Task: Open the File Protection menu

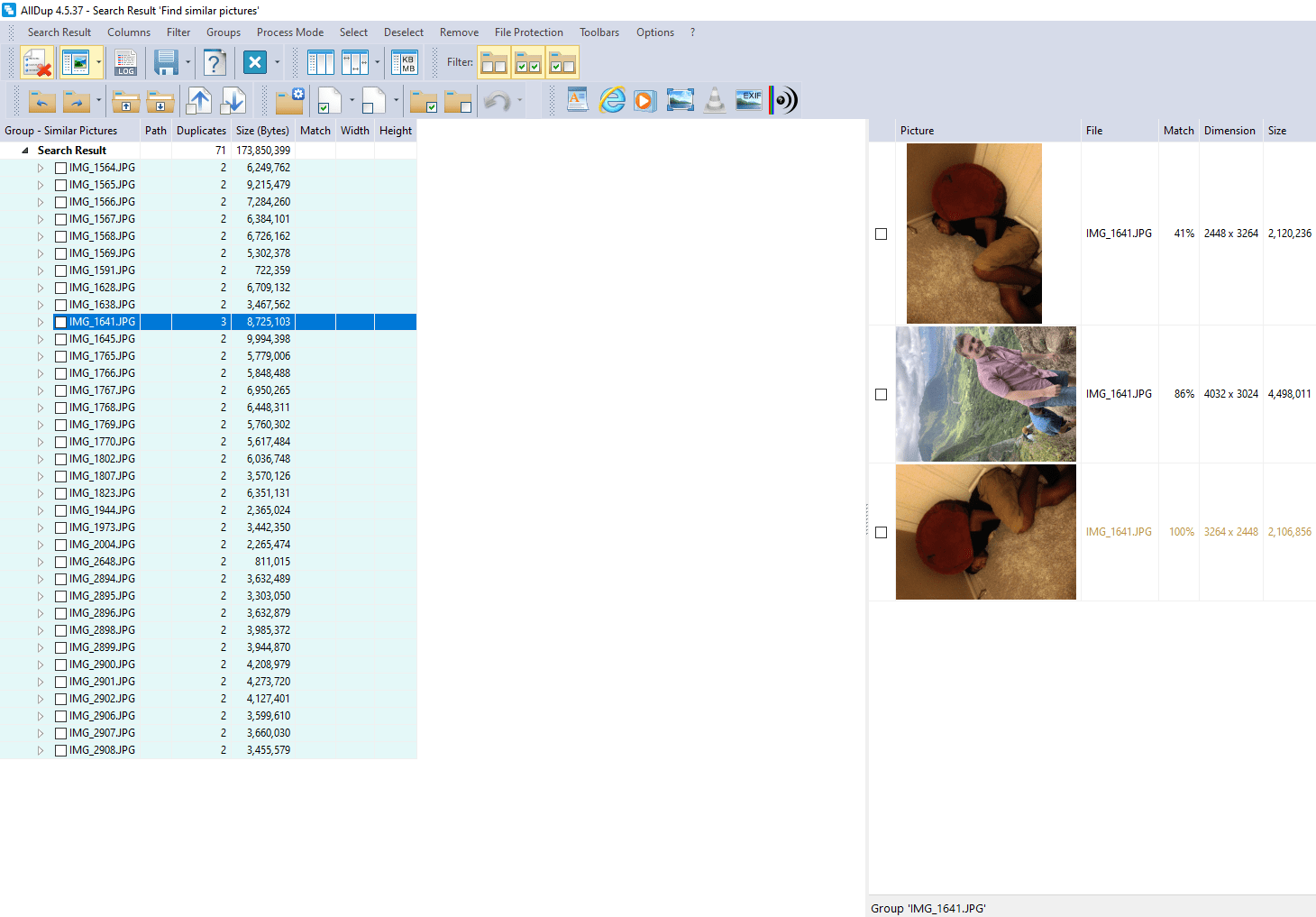Action: [x=528, y=32]
